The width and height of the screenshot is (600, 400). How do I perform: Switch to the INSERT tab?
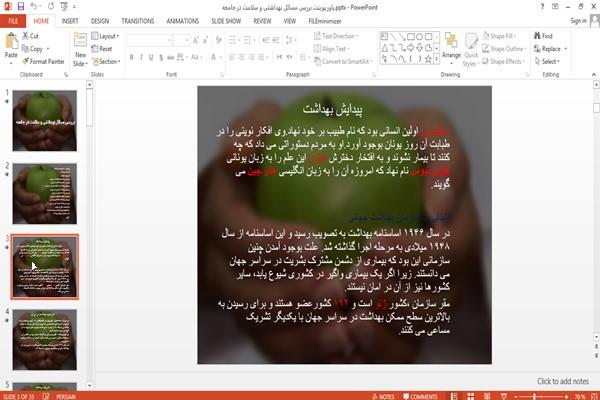(70, 21)
